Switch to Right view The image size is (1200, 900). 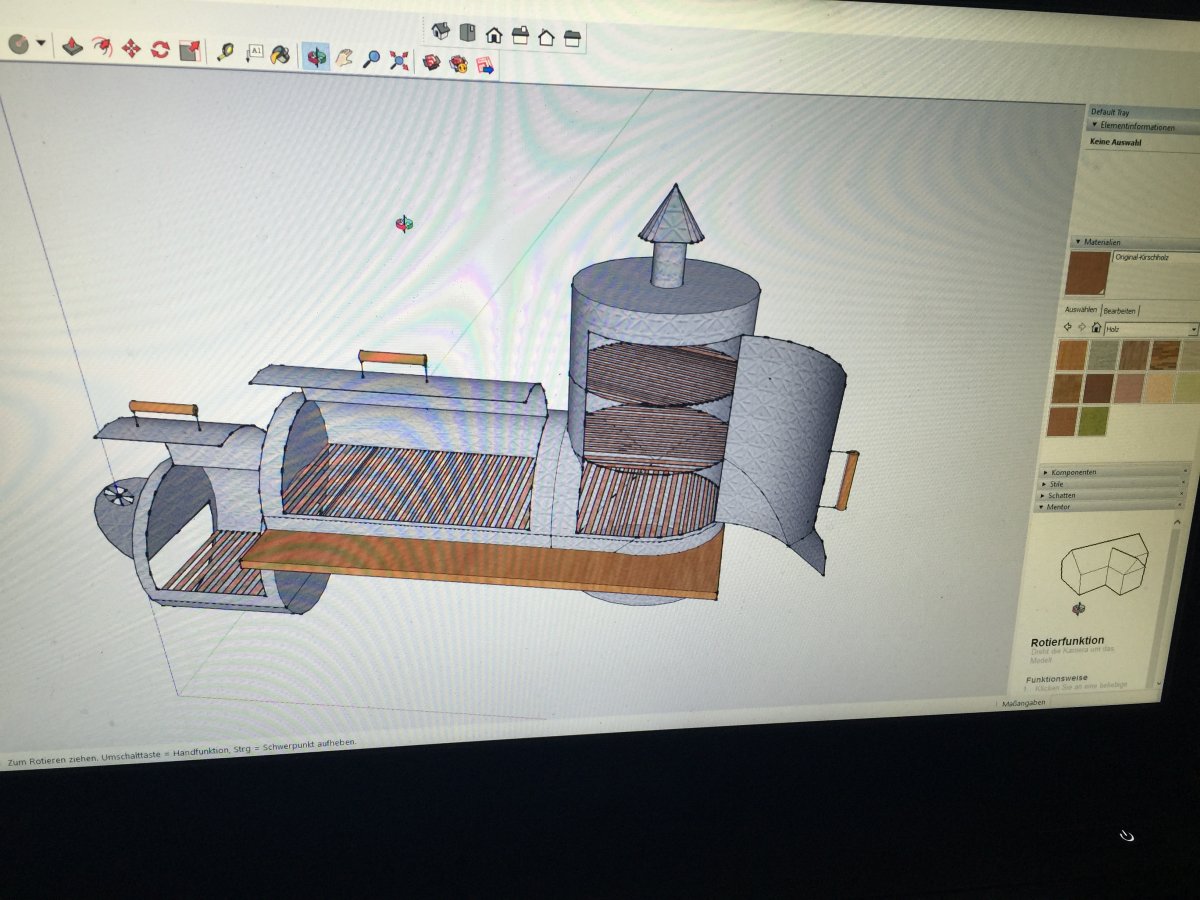[520, 36]
